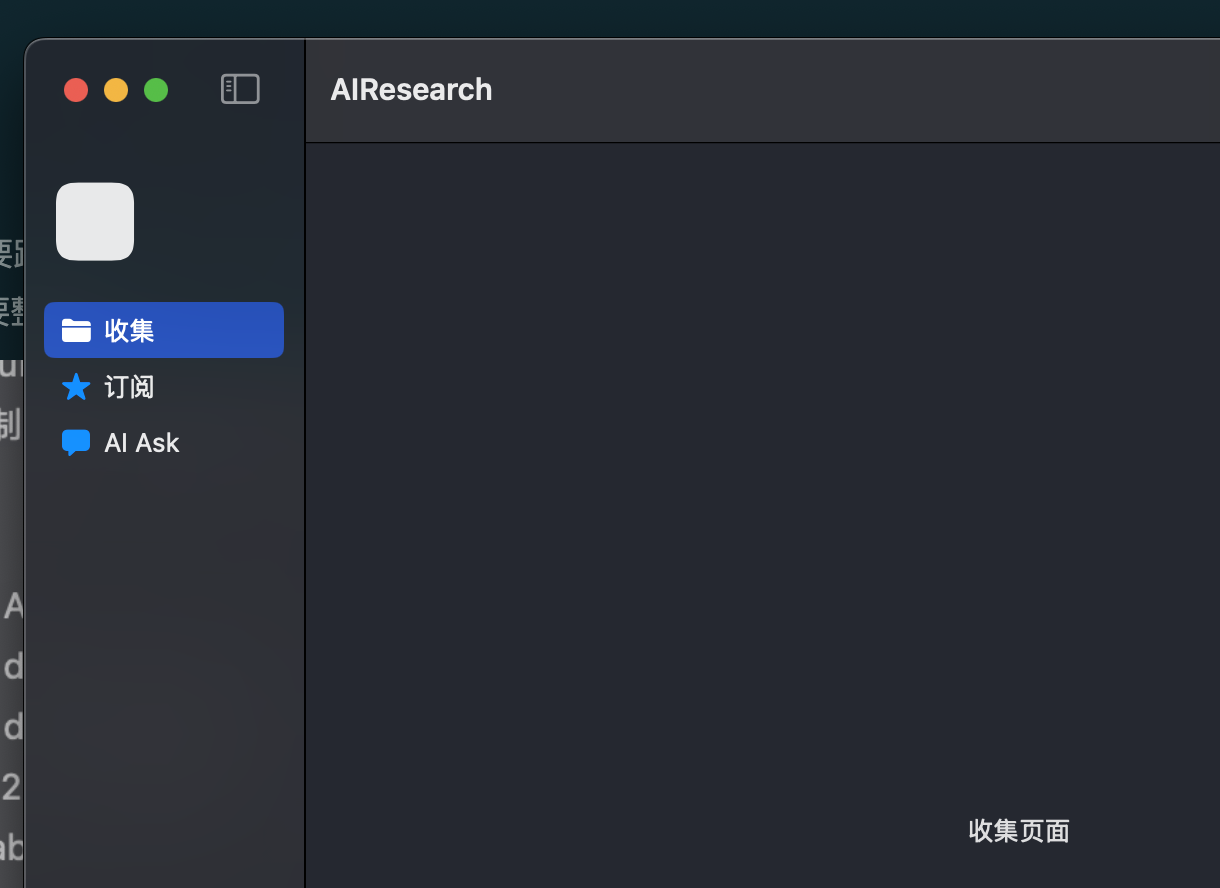Maximize the window using the green button
Screen dimensions: 1220x888
coord(156,90)
